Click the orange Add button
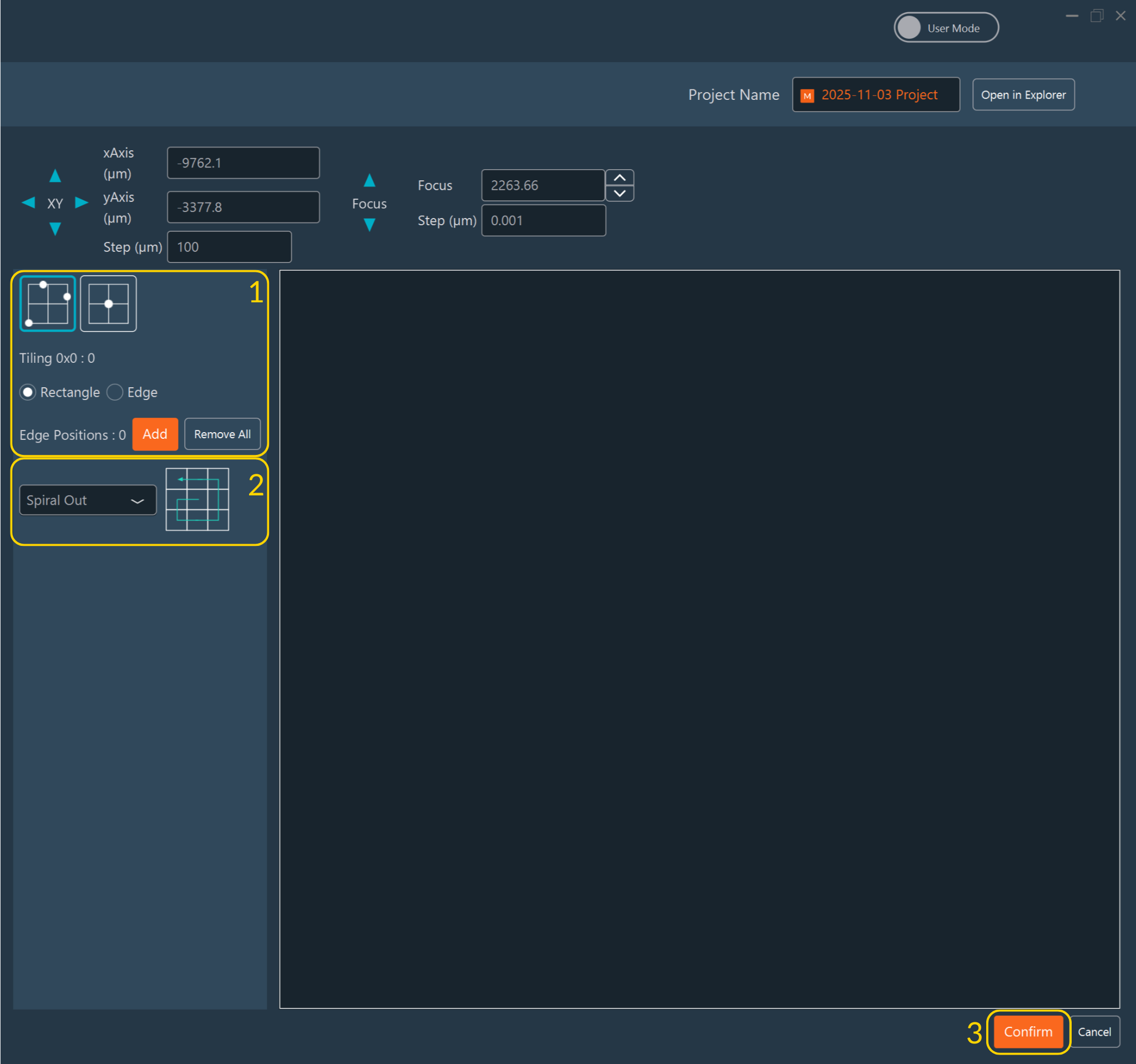1136x1064 pixels. 155,434
